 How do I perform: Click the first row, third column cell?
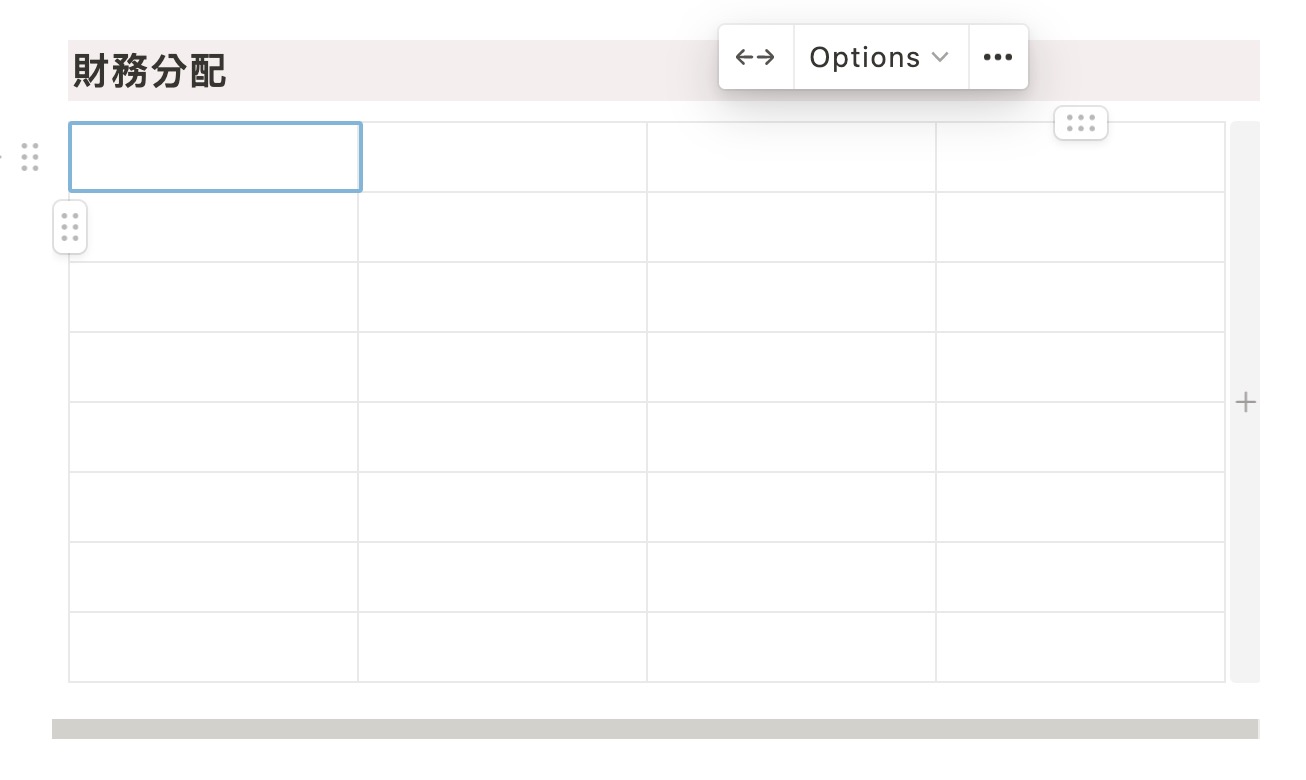click(792, 157)
